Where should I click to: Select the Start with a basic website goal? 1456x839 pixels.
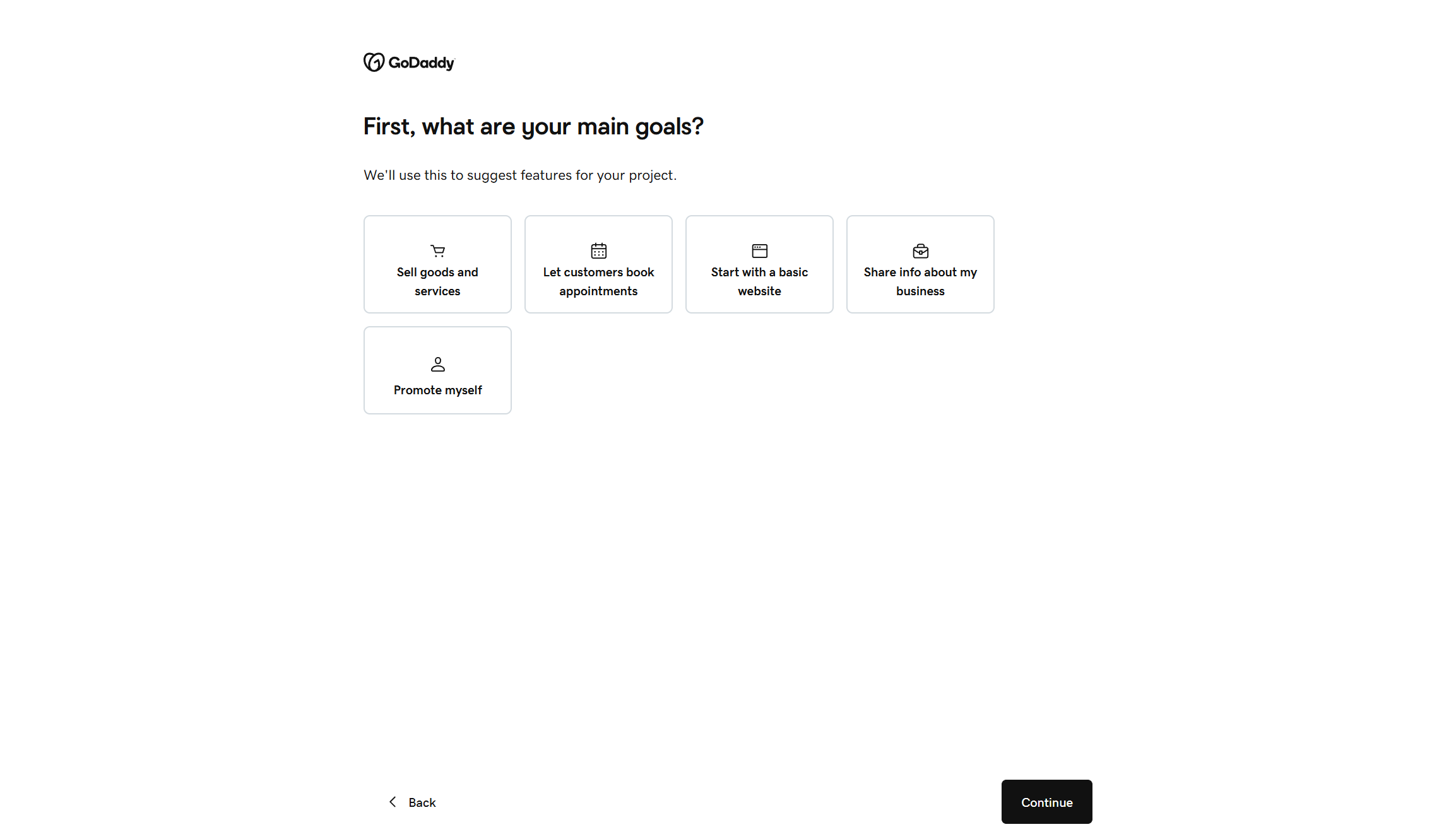(759, 264)
